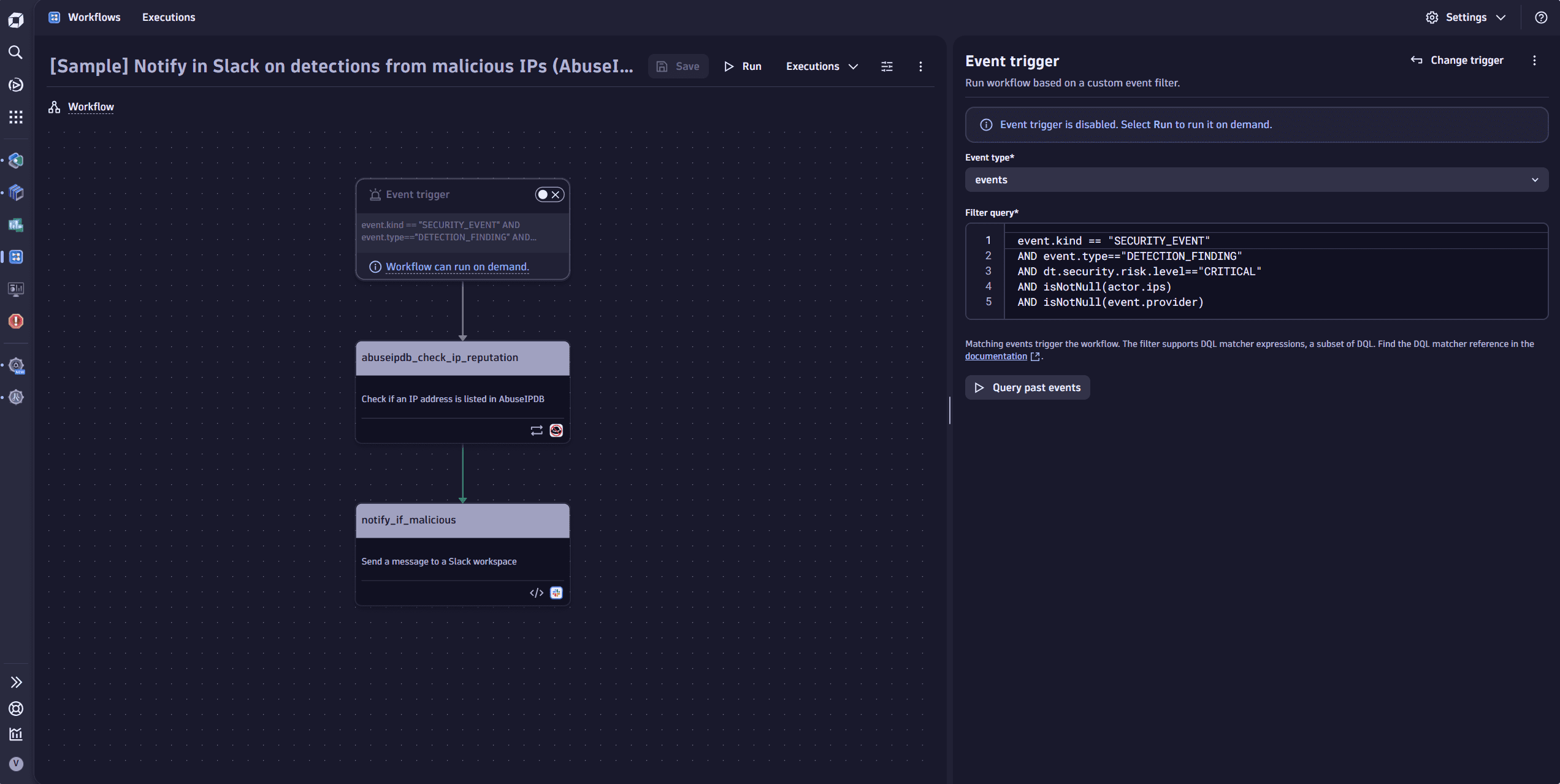Click the Workflows app icon in top bar
1560x784 pixels.
click(55, 17)
